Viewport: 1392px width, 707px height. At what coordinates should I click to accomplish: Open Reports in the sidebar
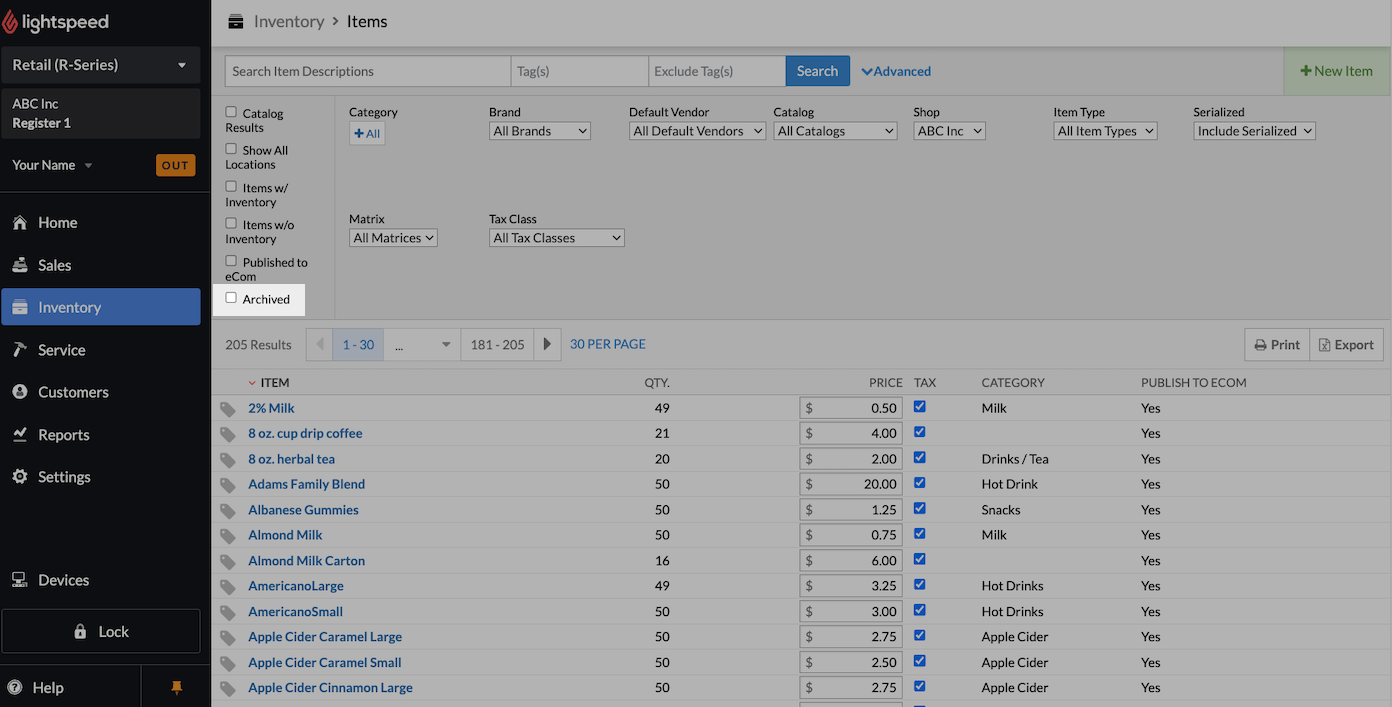100,435
